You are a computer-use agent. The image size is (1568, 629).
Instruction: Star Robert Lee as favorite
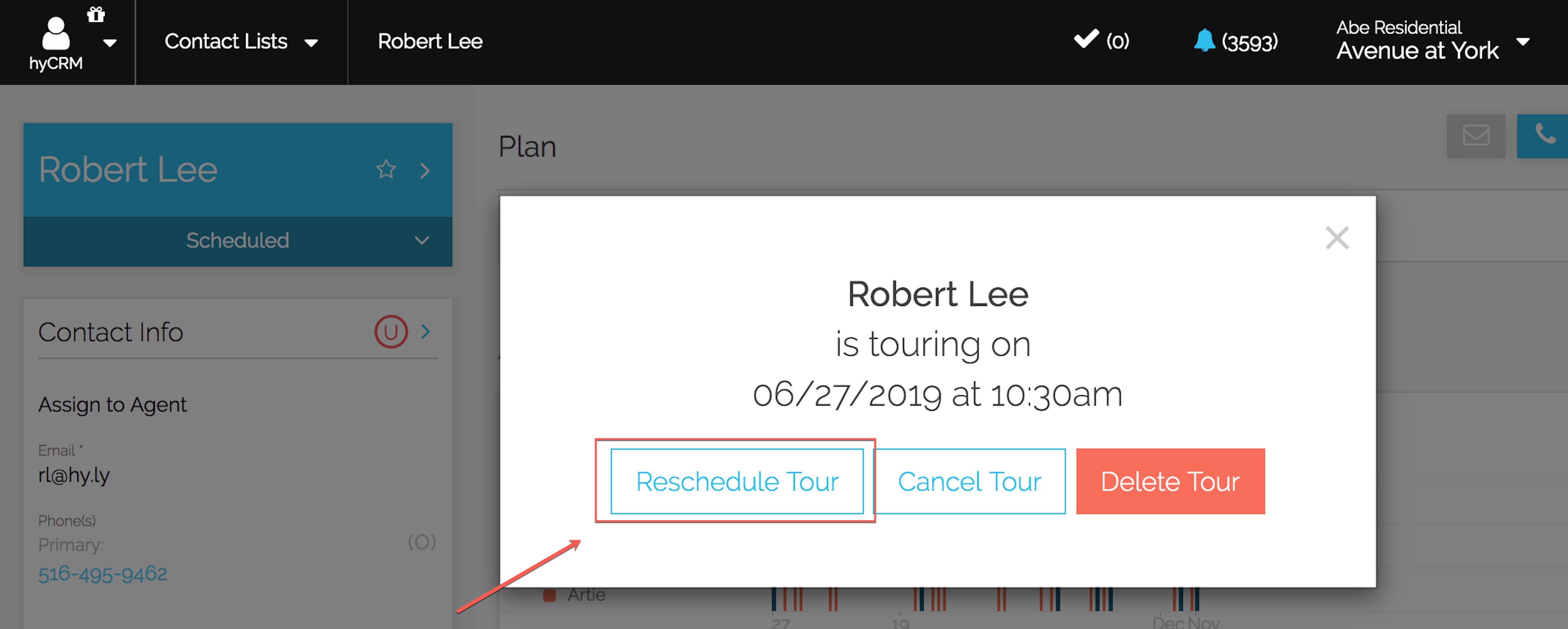click(x=386, y=169)
